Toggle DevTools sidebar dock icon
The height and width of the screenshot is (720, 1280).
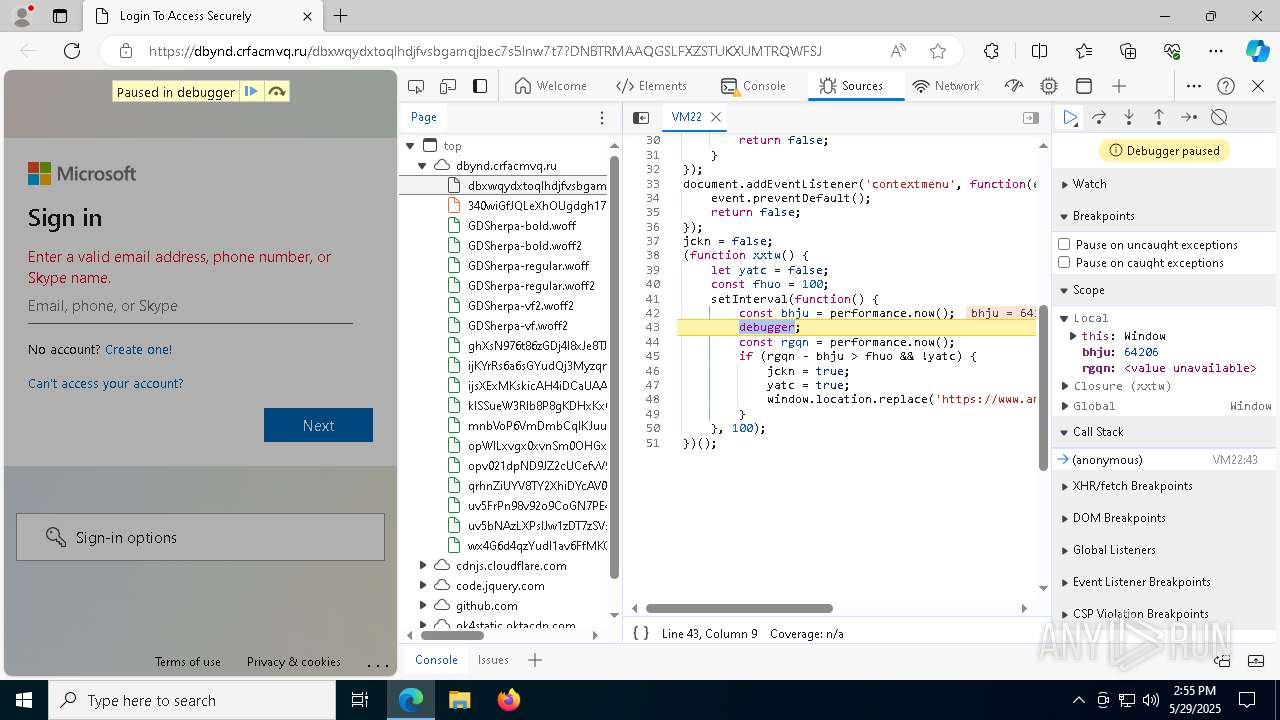tap(480, 86)
